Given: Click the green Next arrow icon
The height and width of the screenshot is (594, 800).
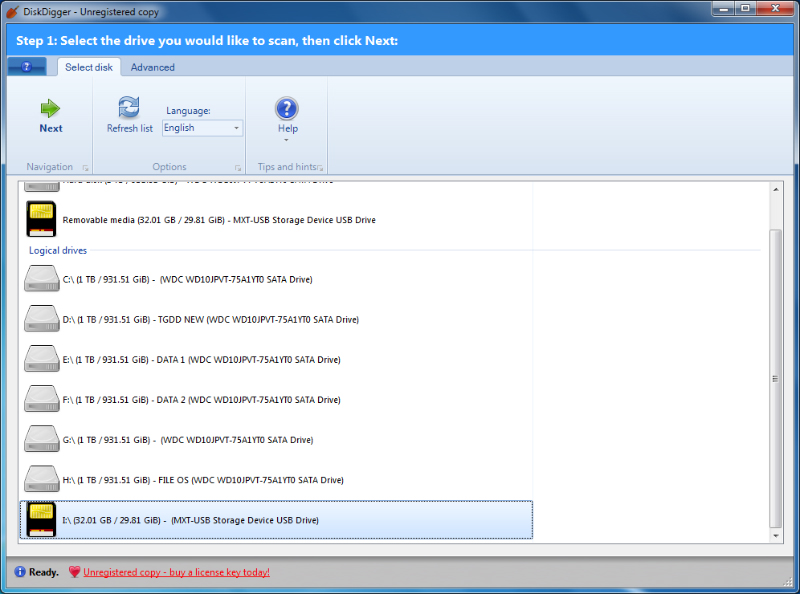Looking at the screenshot, I should pyautogui.click(x=50, y=108).
